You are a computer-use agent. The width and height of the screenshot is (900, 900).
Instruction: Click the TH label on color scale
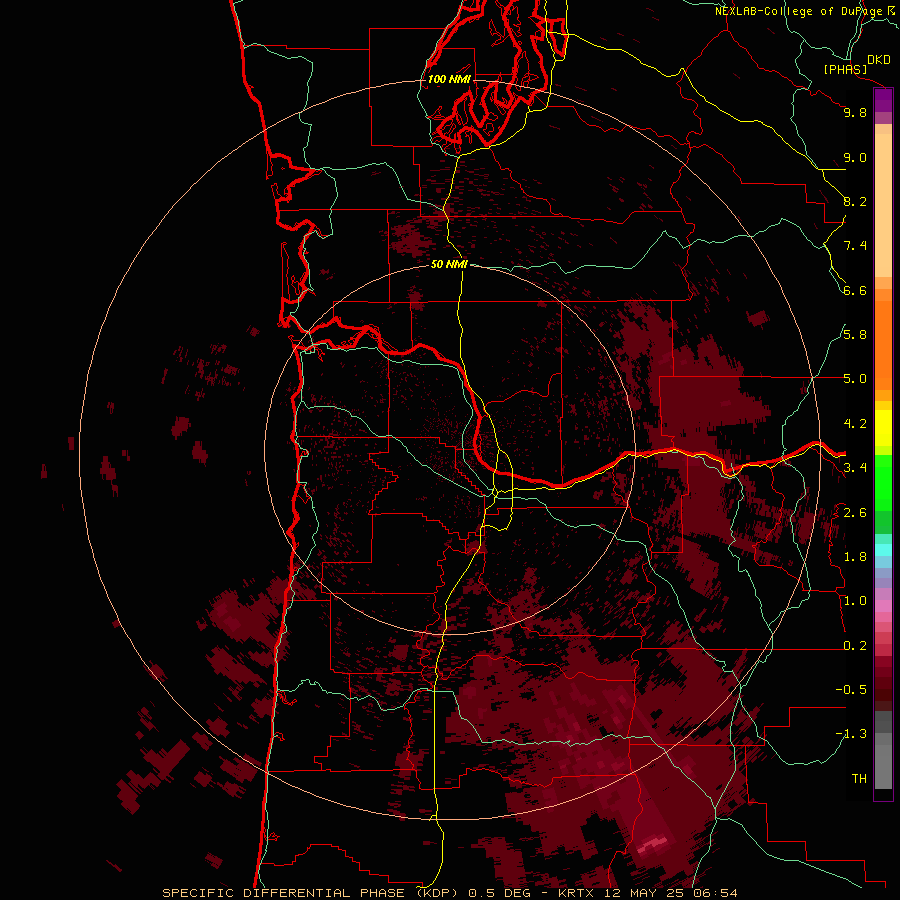point(859,779)
